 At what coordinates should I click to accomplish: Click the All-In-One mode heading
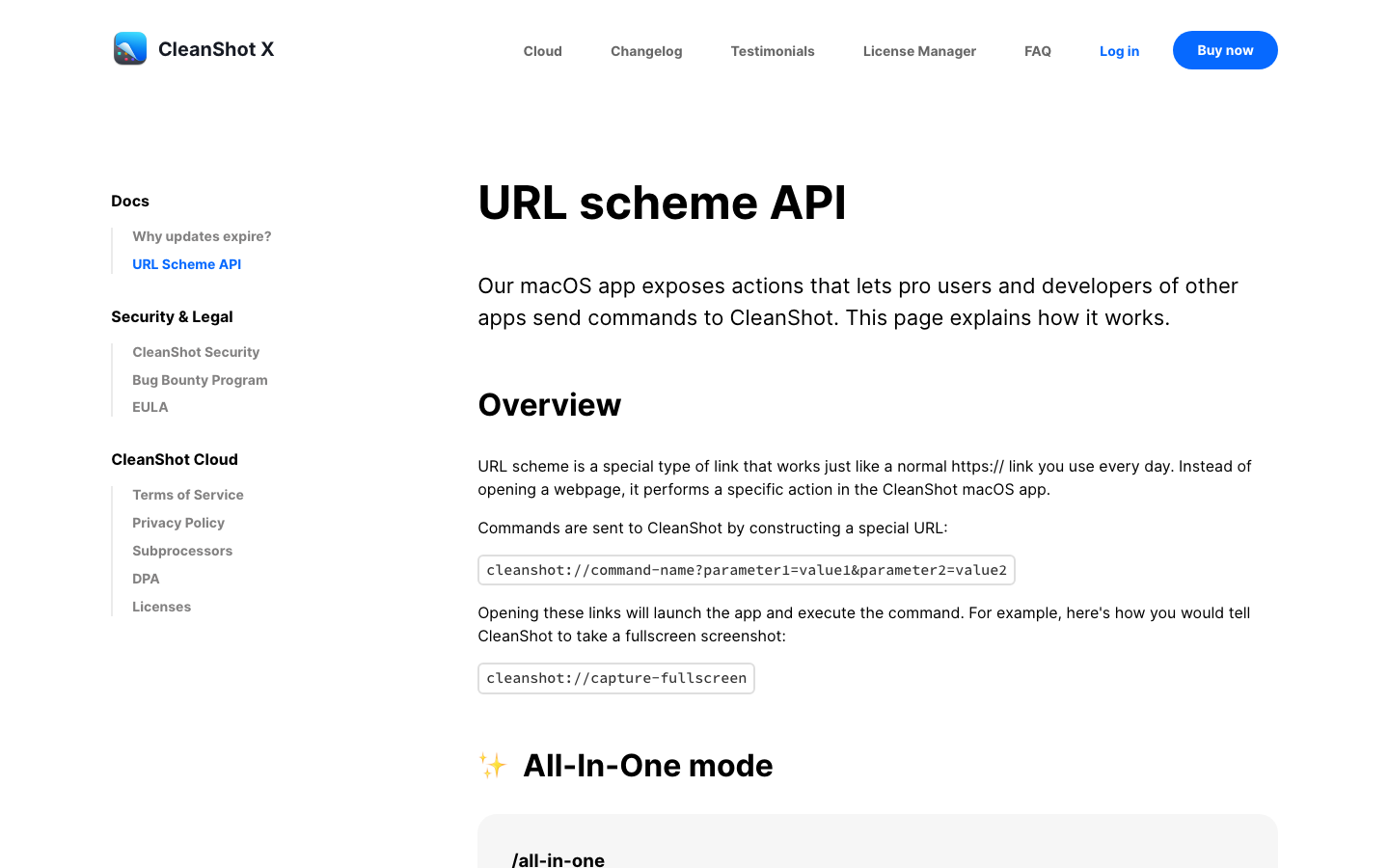coord(648,766)
